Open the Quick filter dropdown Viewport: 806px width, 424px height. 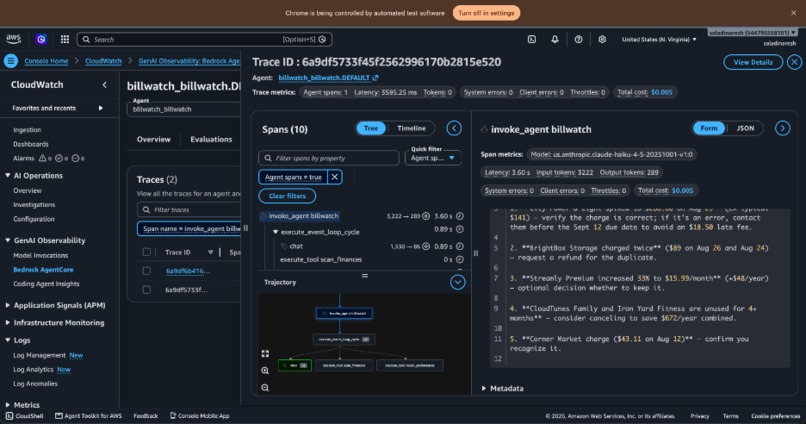[x=433, y=158]
